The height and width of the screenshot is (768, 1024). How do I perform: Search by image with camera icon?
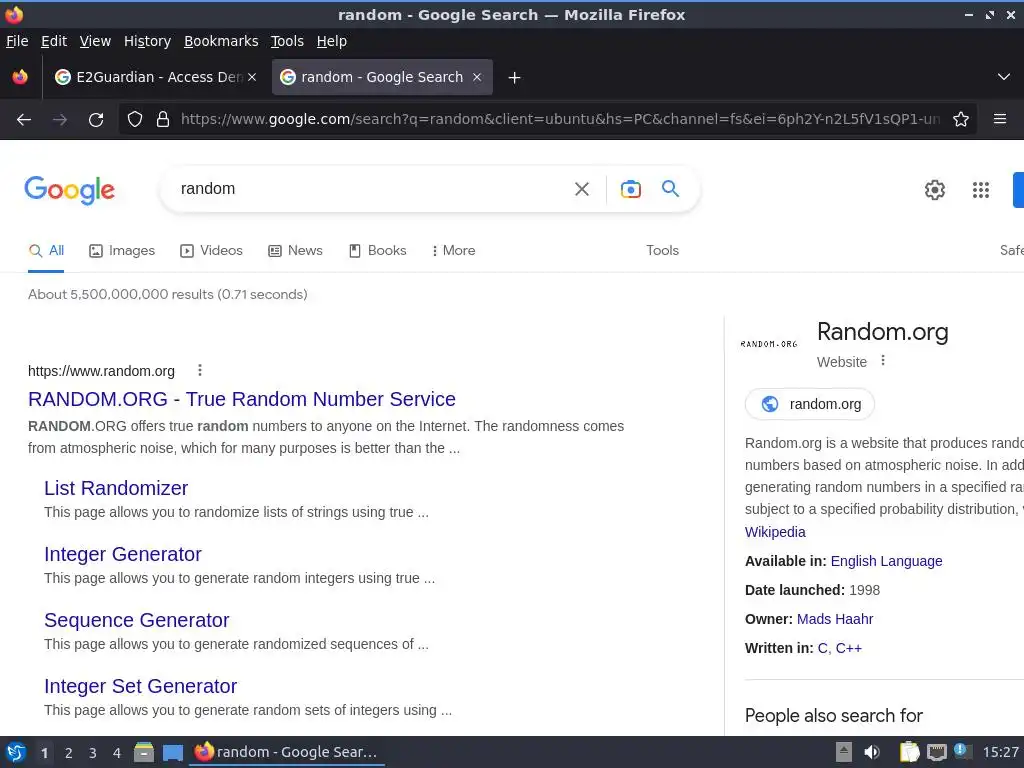631,189
